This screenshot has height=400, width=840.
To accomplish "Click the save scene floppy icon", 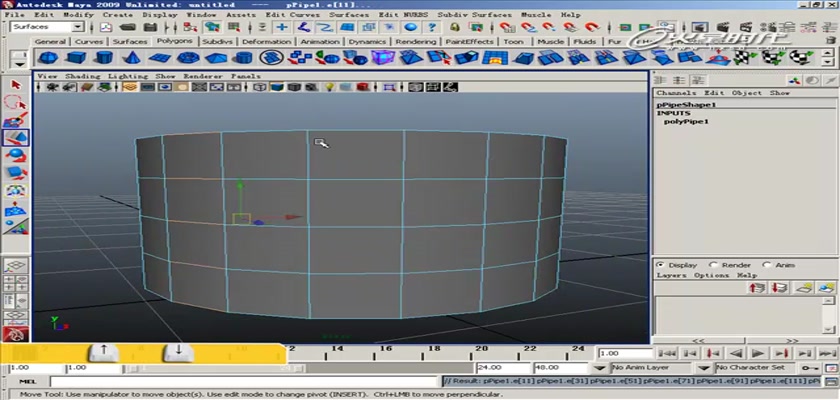I will tap(151, 27).
